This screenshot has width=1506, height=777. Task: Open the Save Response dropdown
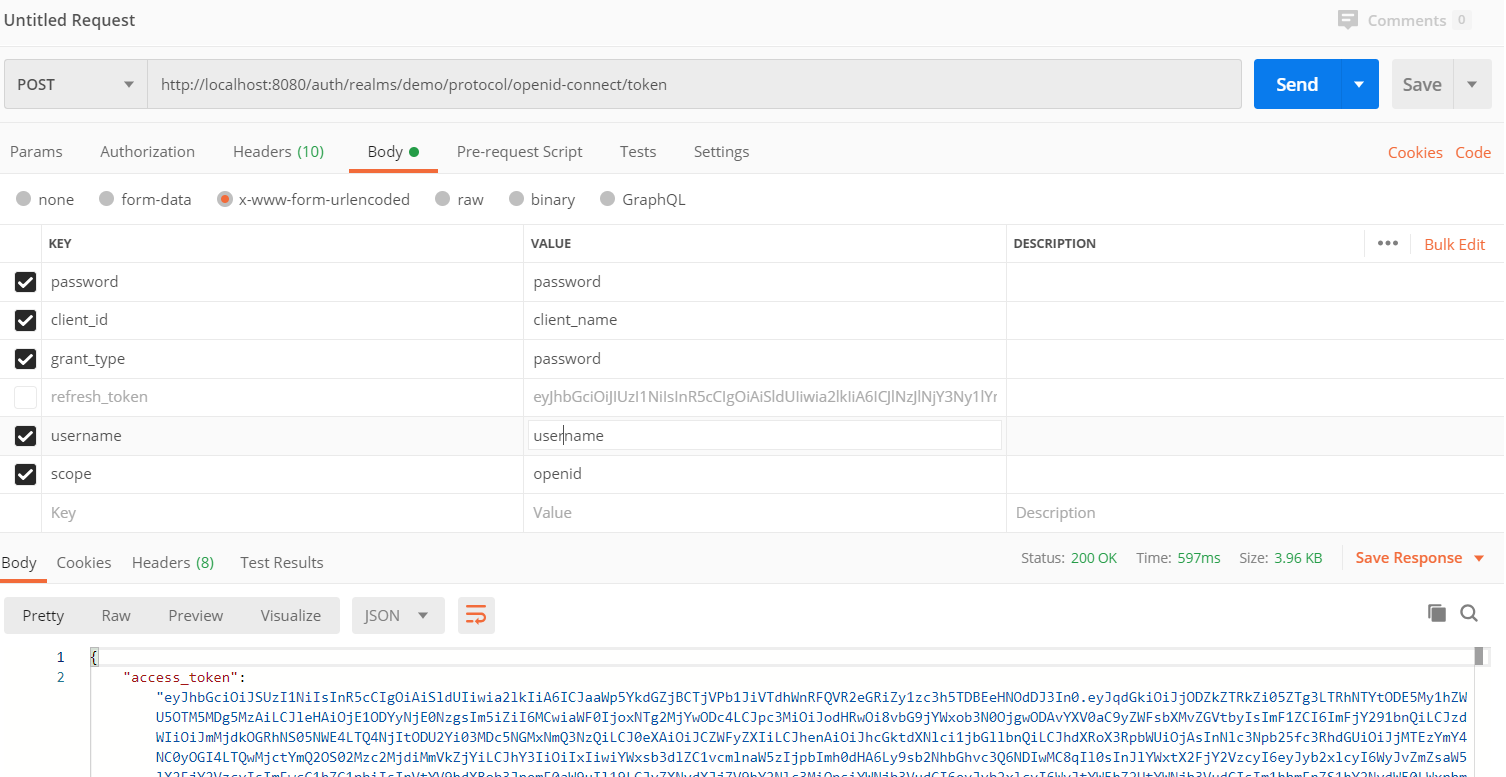1420,558
